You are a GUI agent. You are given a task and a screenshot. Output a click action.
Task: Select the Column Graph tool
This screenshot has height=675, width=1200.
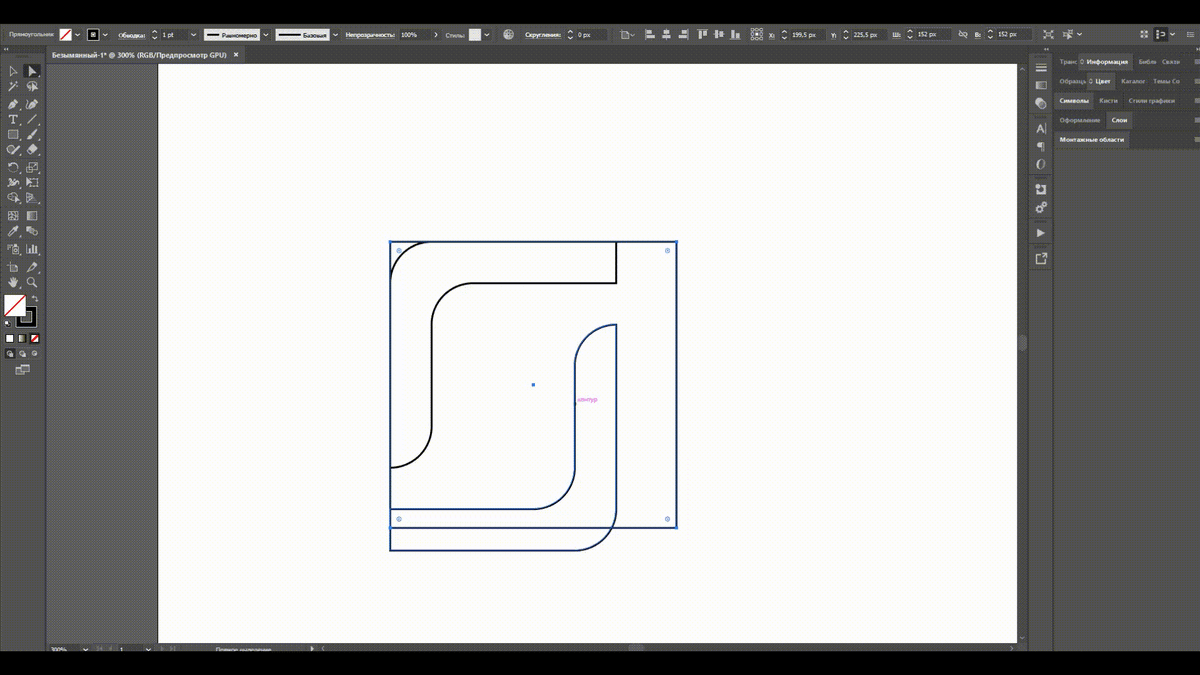coord(32,249)
